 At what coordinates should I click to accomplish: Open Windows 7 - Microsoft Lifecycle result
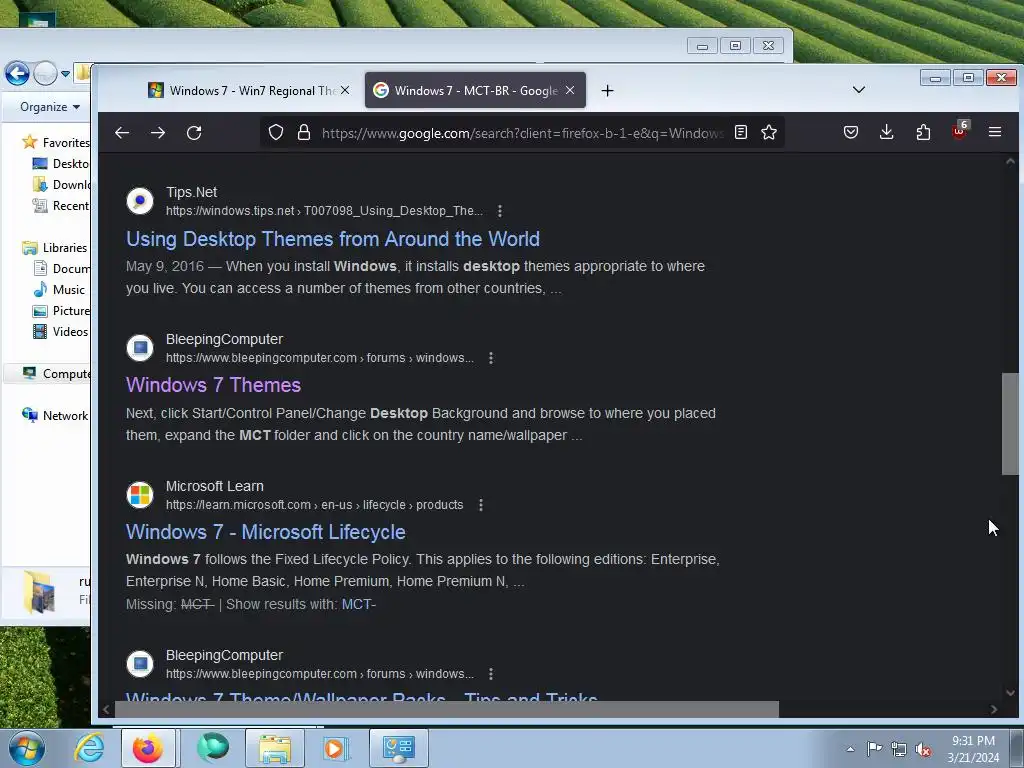point(266,532)
